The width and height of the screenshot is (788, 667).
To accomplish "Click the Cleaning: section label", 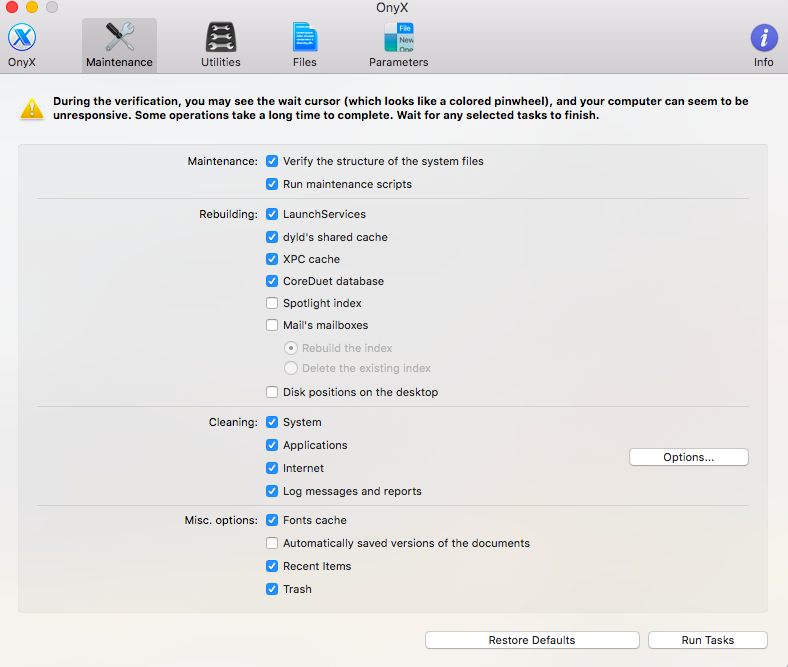I will tap(233, 422).
